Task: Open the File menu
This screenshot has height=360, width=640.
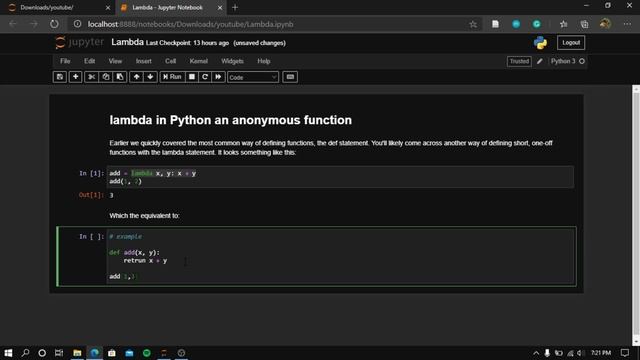Action: tap(65, 61)
